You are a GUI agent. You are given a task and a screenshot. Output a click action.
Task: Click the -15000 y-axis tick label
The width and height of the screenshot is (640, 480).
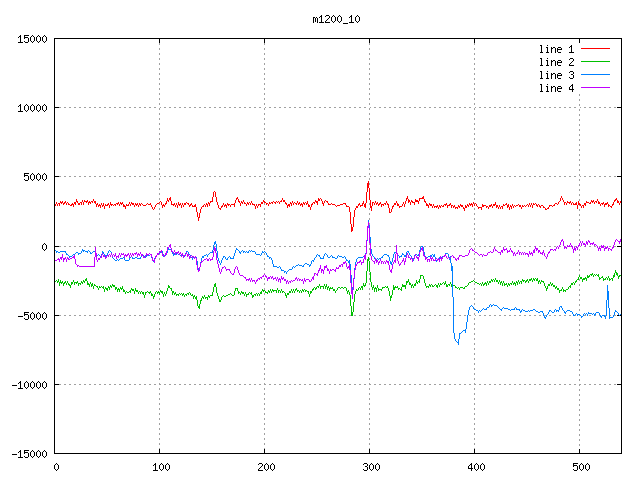click(28, 453)
